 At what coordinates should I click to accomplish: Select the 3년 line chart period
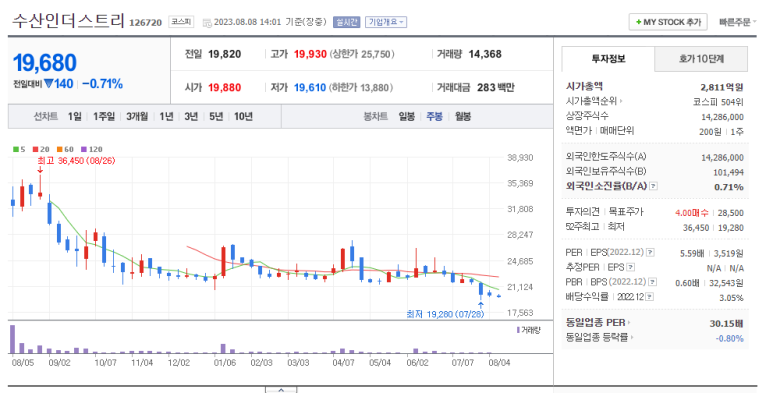(x=191, y=116)
